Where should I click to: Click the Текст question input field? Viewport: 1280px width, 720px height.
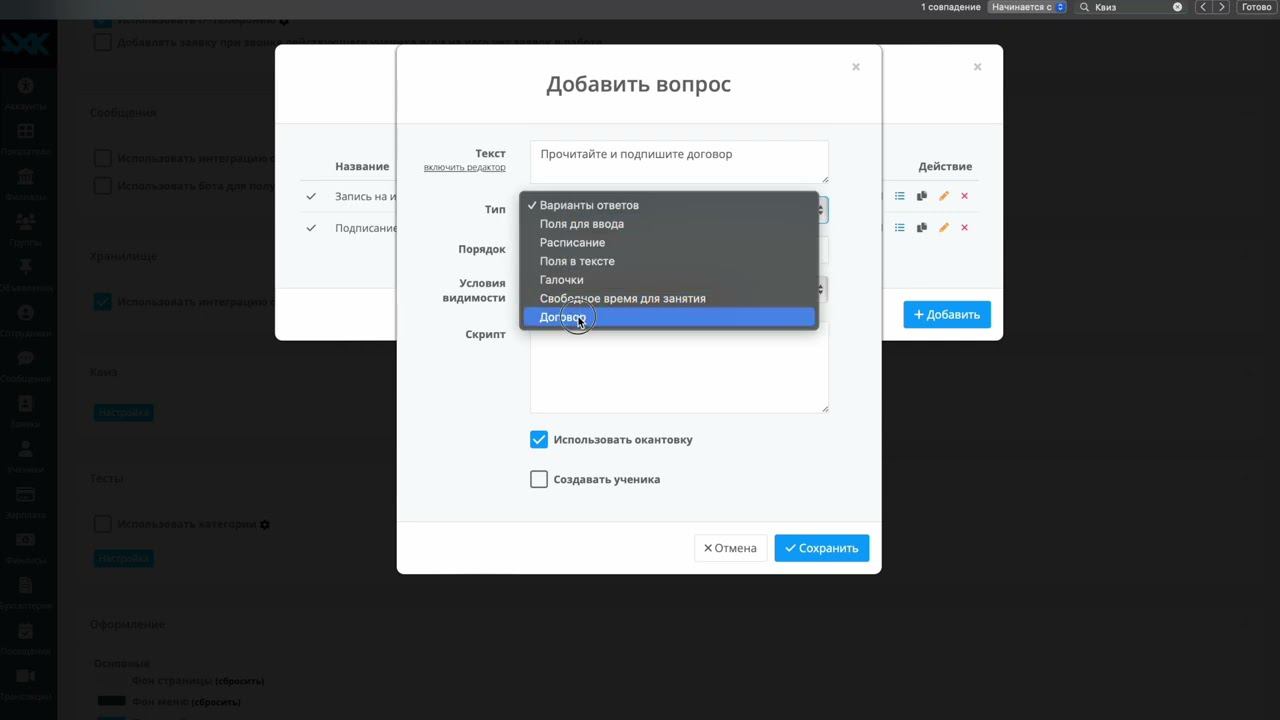click(x=679, y=162)
